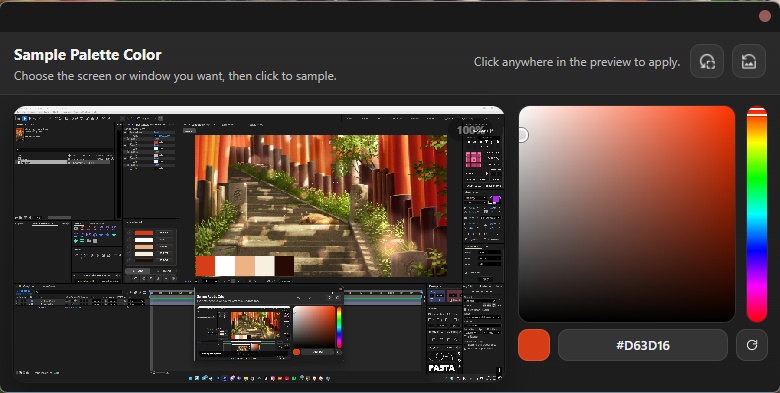Click the white hue marker at slider top

coord(757,112)
